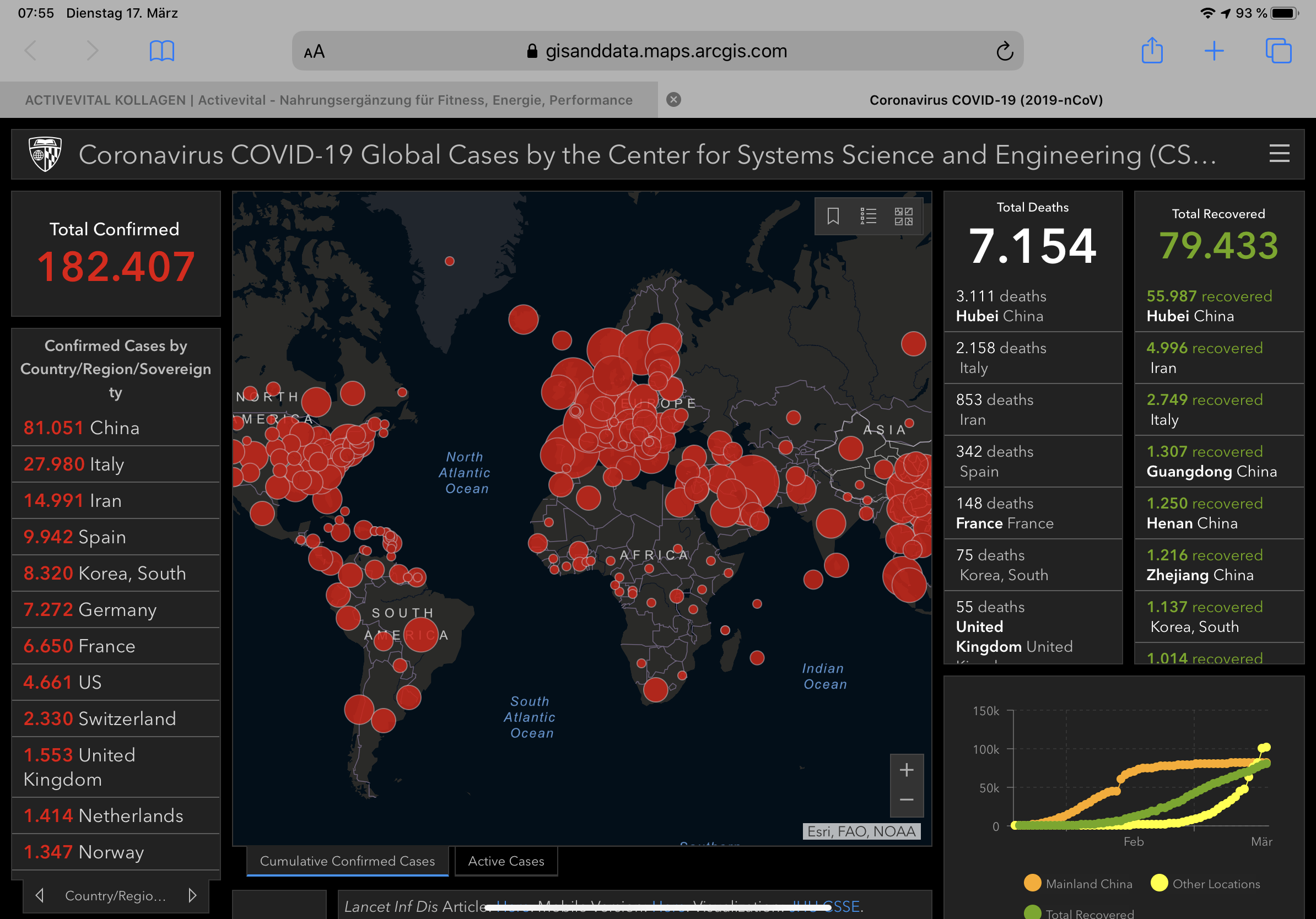Select the Germany 7.272 row
This screenshot has height=919, width=1316.
116,609
